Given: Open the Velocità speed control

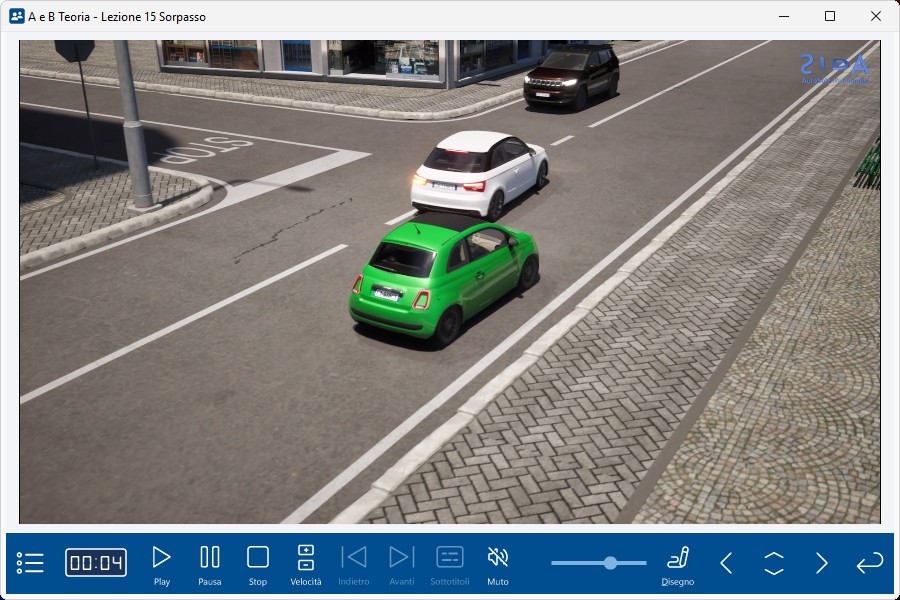Looking at the screenshot, I should tap(306, 563).
